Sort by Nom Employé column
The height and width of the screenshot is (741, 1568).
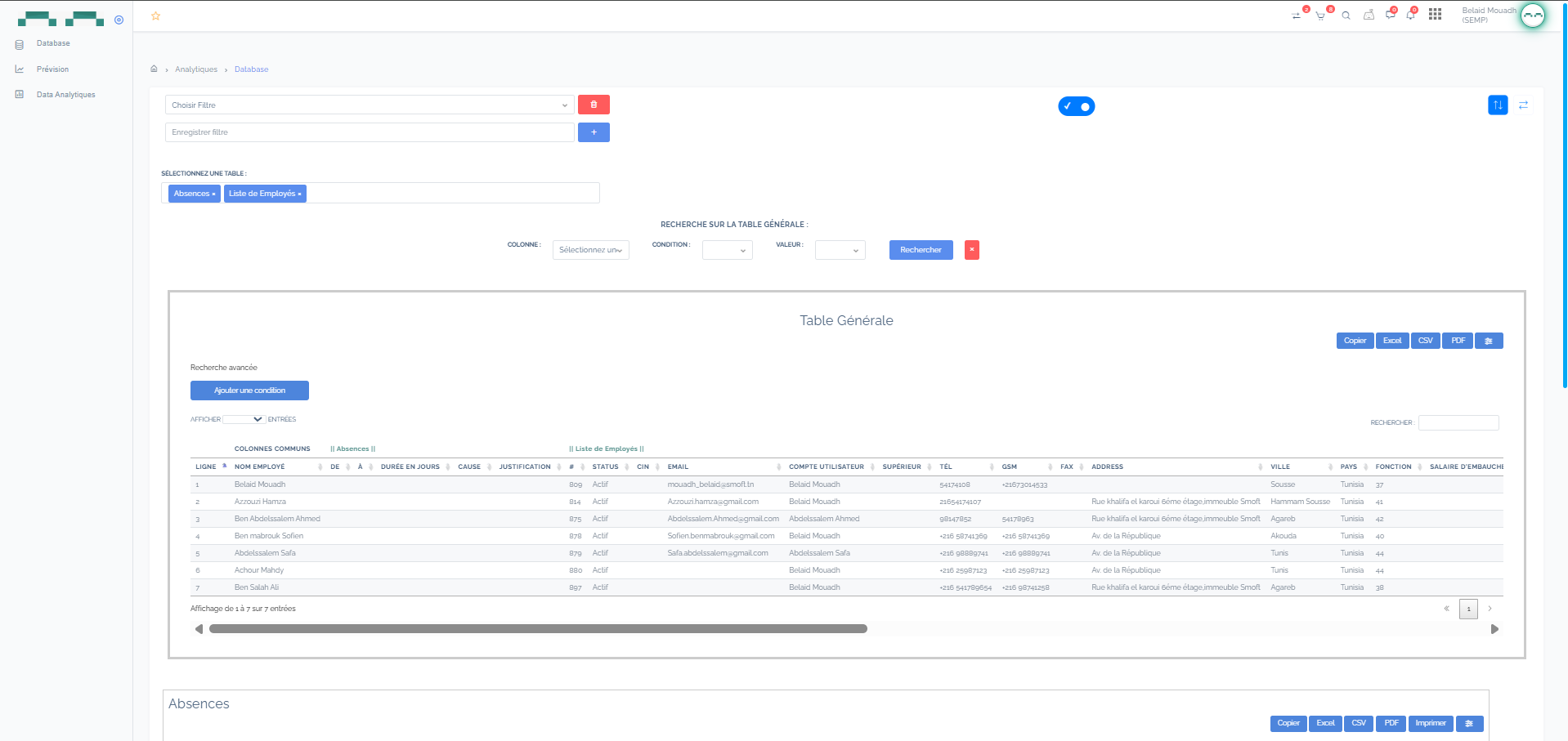(x=278, y=466)
